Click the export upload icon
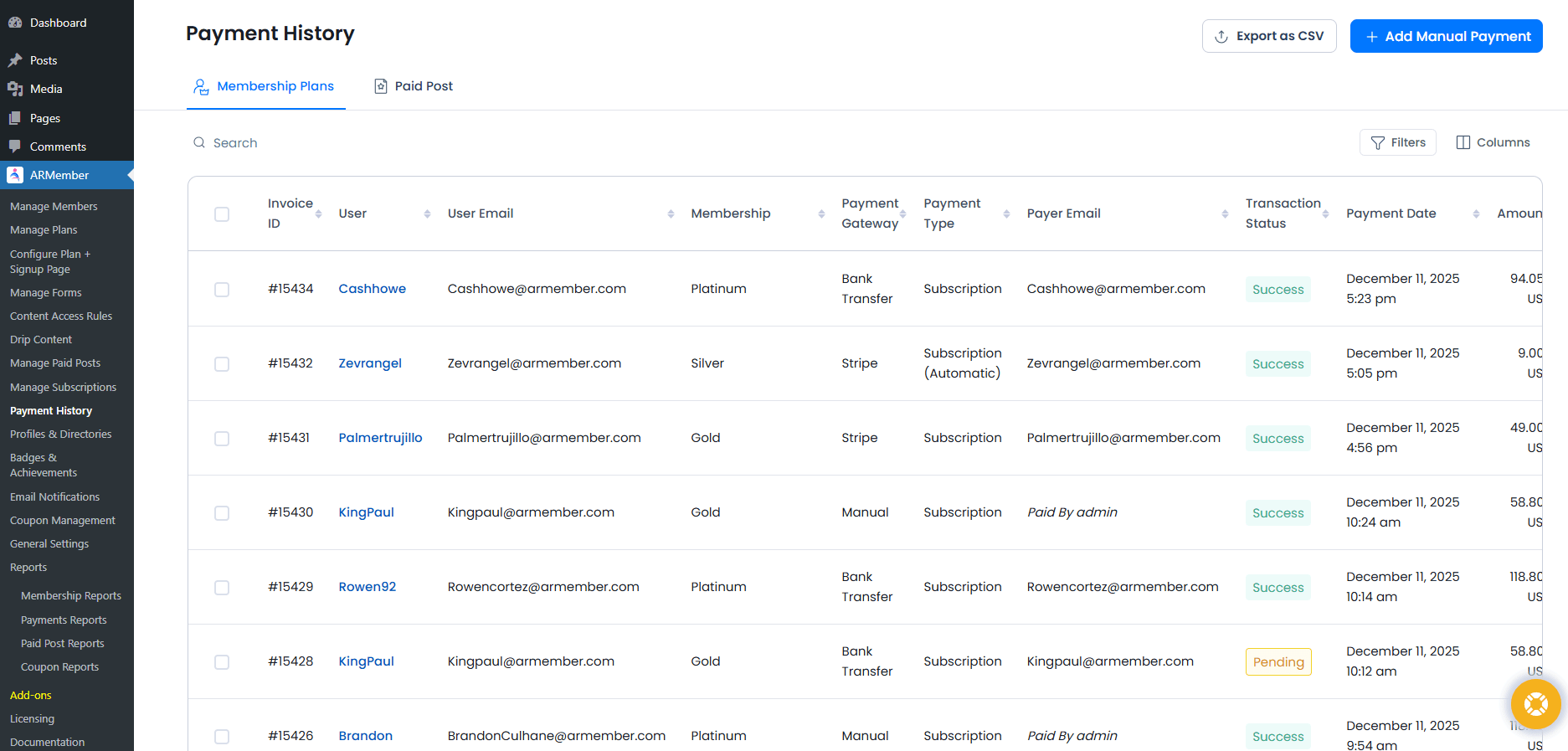Viewport: 1568px width, 751px height. [x=1221, y=36]
